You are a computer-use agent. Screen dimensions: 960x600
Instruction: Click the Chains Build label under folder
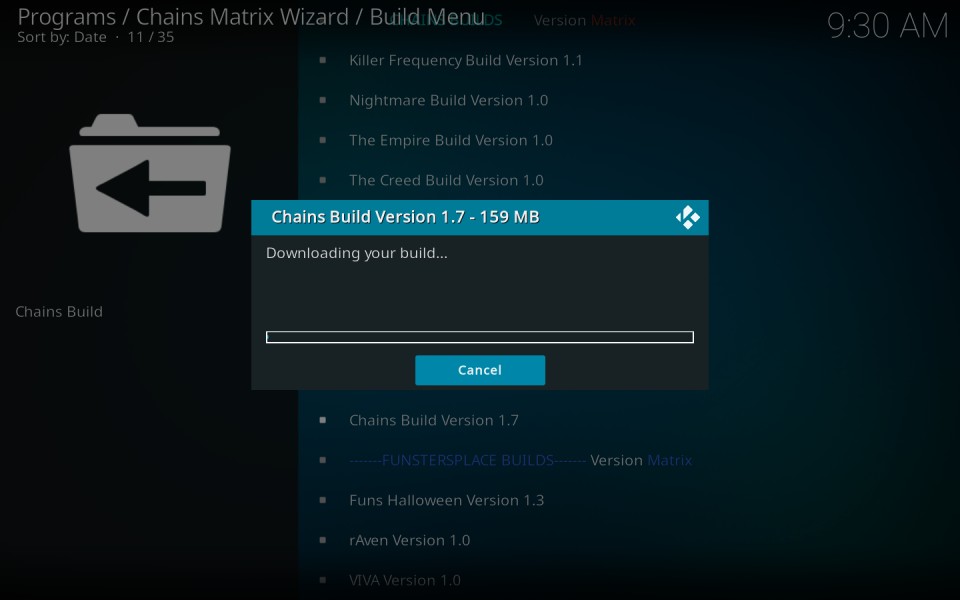click(59, 312)
